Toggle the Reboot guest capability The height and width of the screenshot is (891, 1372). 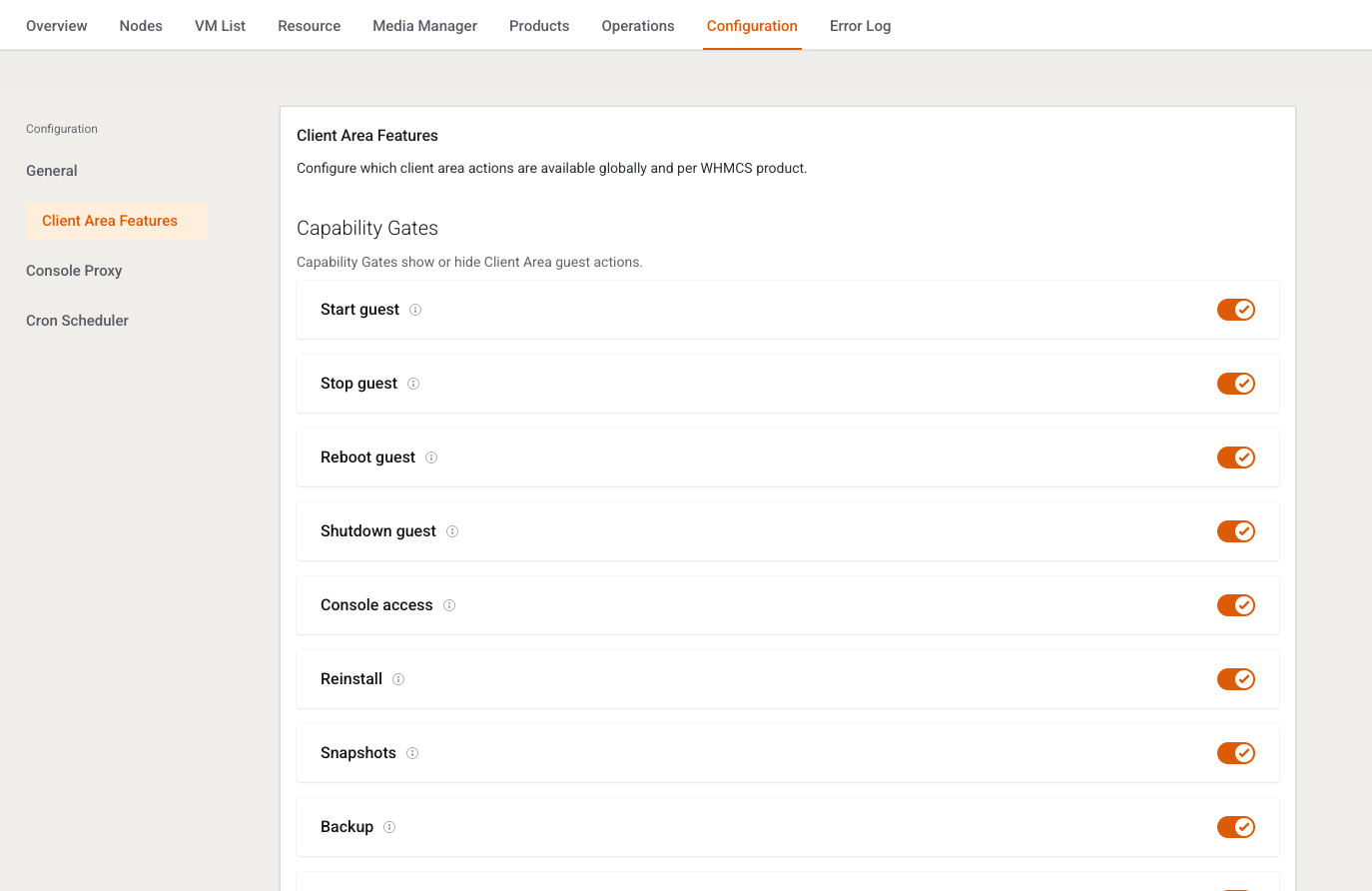click(x=1235, y=457)
